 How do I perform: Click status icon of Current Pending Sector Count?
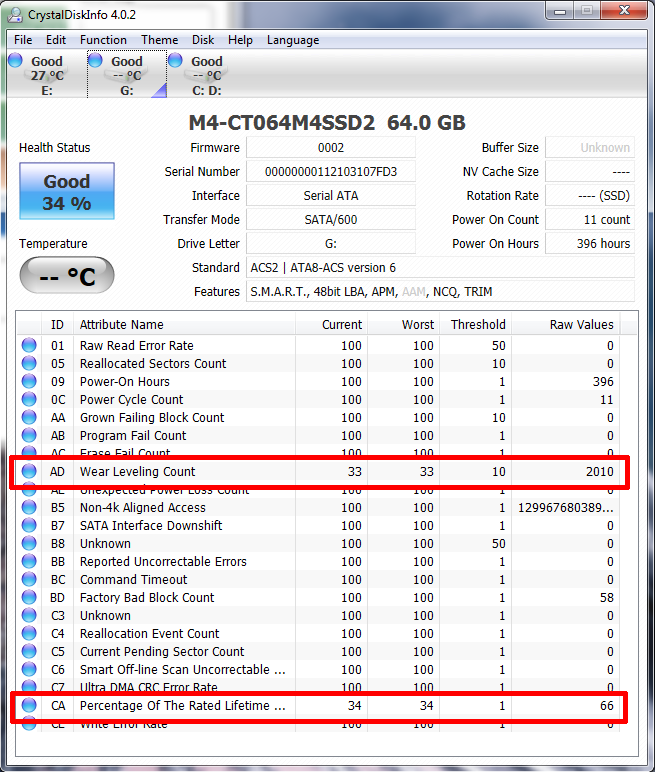tap(29, 651)
